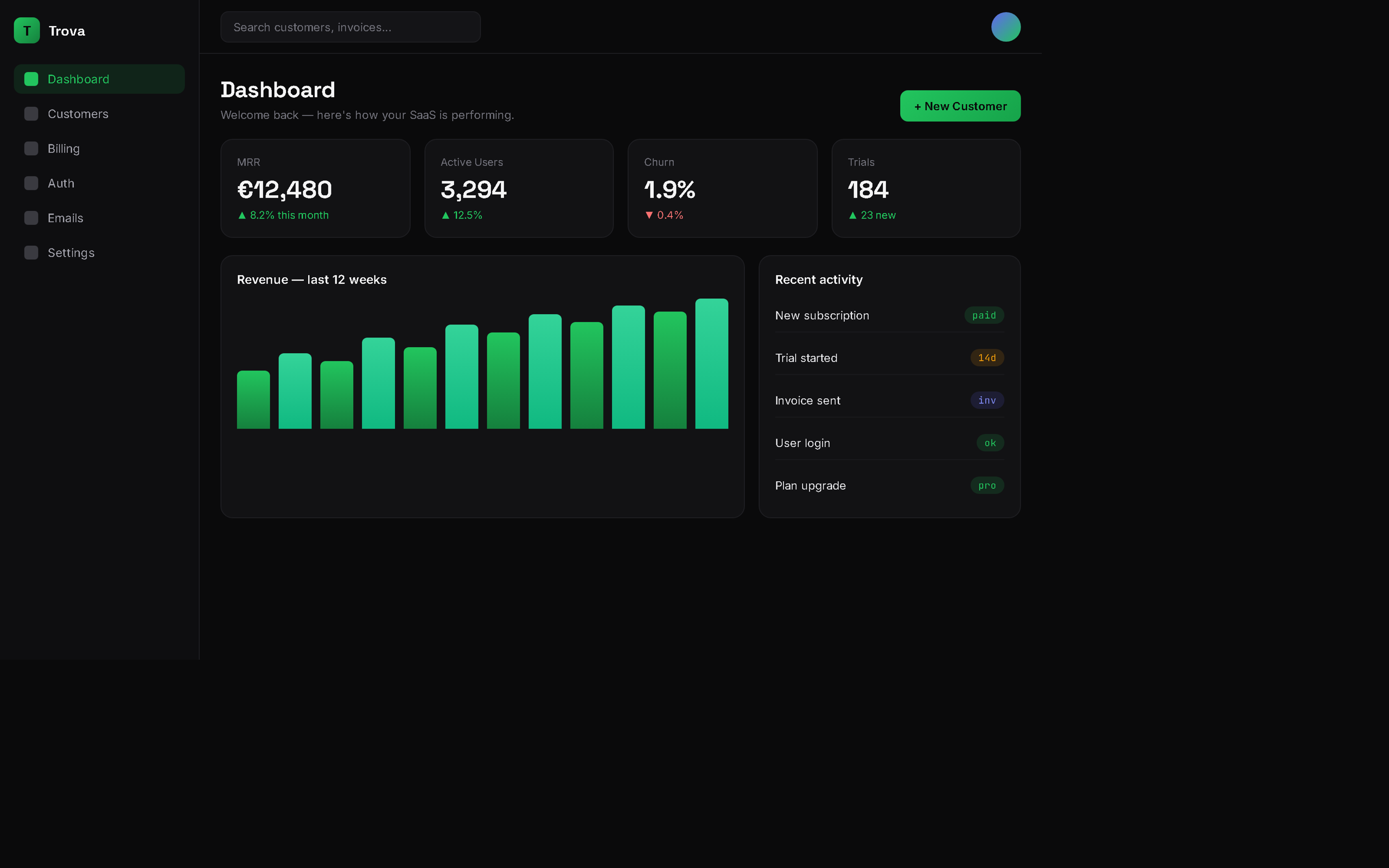This screenshot has height=868, width=1389.
Task: Select the Plan upgrade activity row
Action: click(x=889, y=486)
